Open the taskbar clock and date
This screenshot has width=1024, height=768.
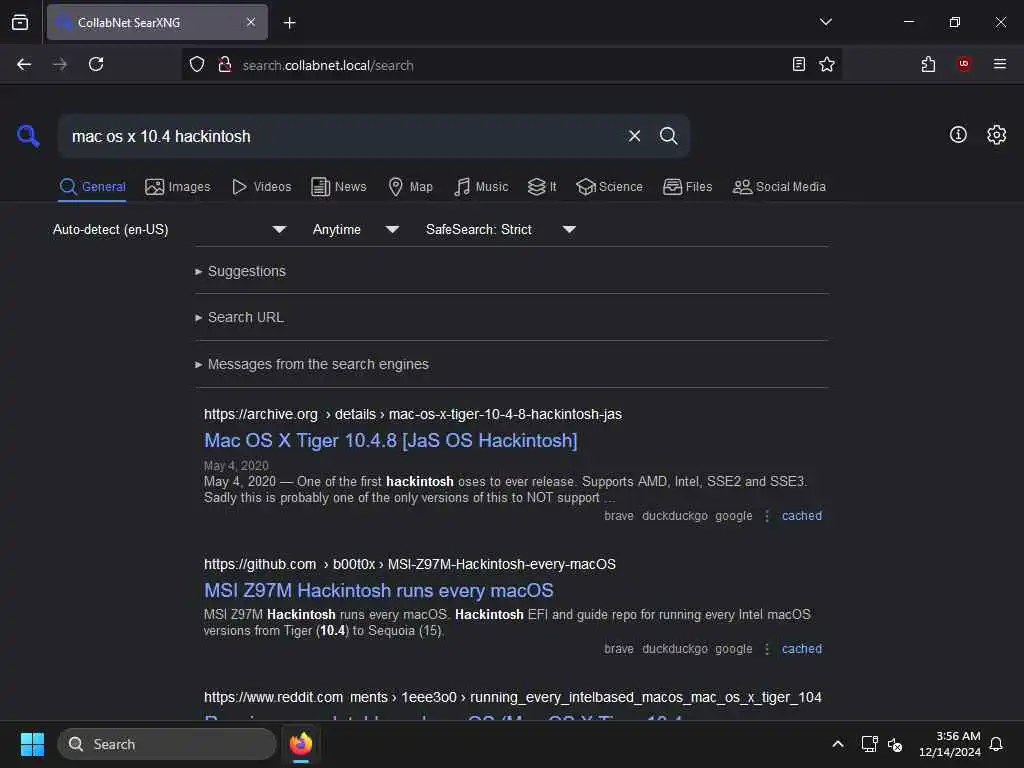[950, 744]
